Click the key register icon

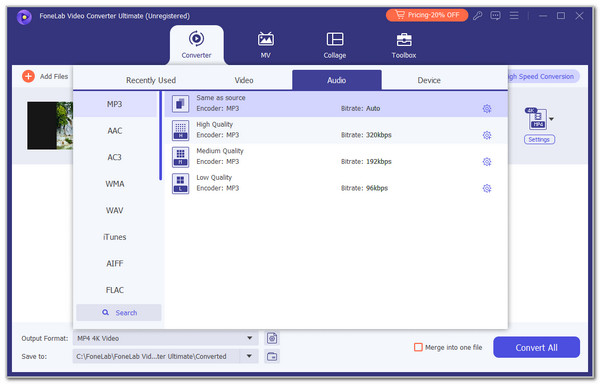pos(477,16)
